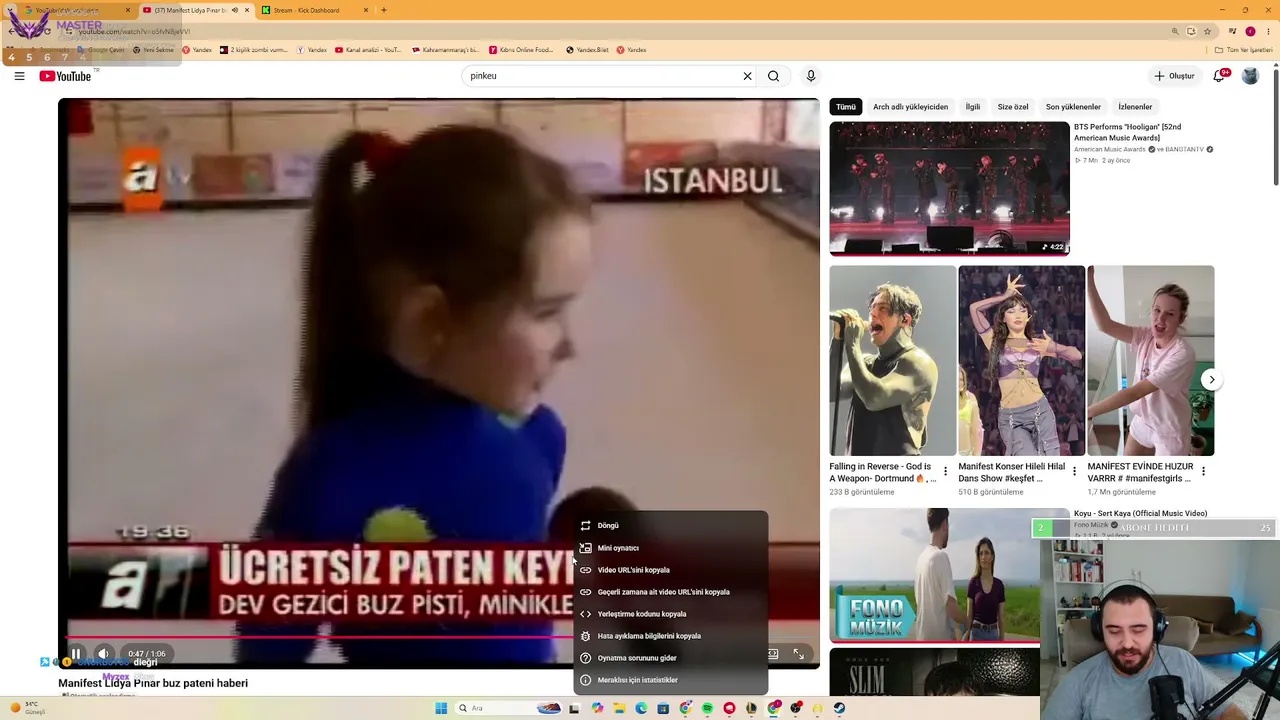Image resolution: width=1280 pixels, height=720 pixels.
Task: Open Manifest Konser Hilal short thumbnail
Action: (1021, 361)
